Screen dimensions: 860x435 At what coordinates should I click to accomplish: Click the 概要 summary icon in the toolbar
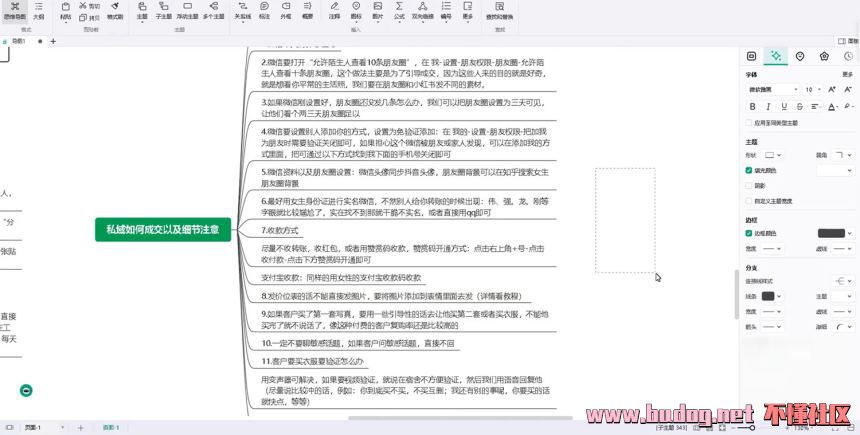pos(308,11)
